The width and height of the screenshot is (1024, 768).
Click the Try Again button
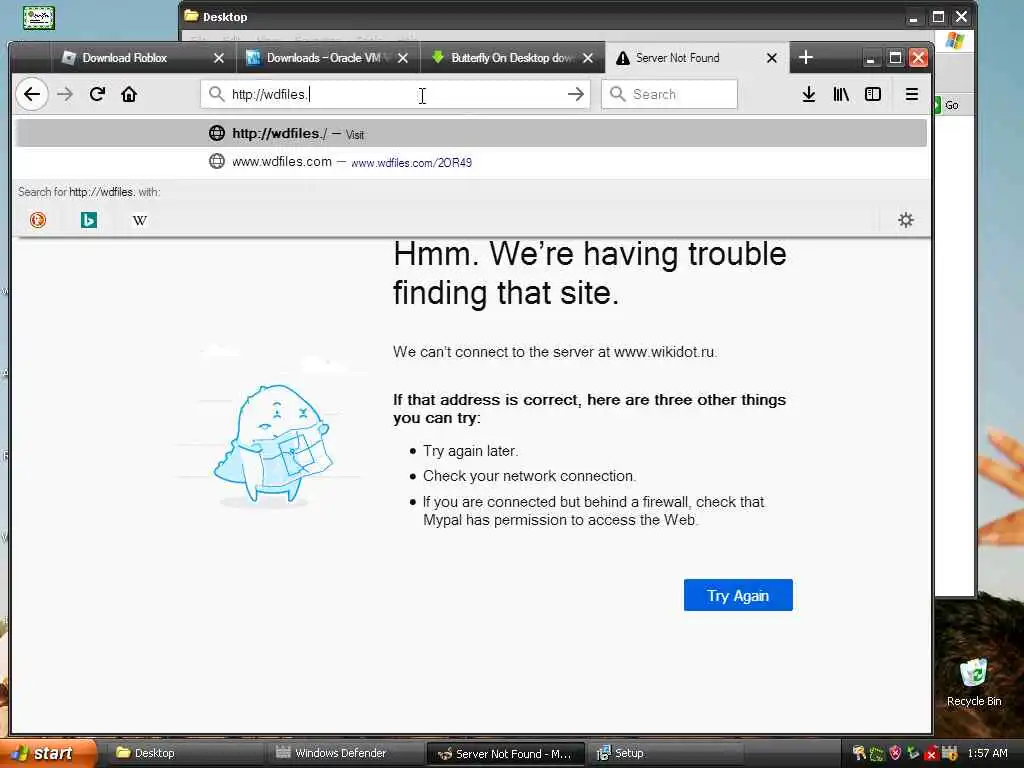(x=738, y=595)
